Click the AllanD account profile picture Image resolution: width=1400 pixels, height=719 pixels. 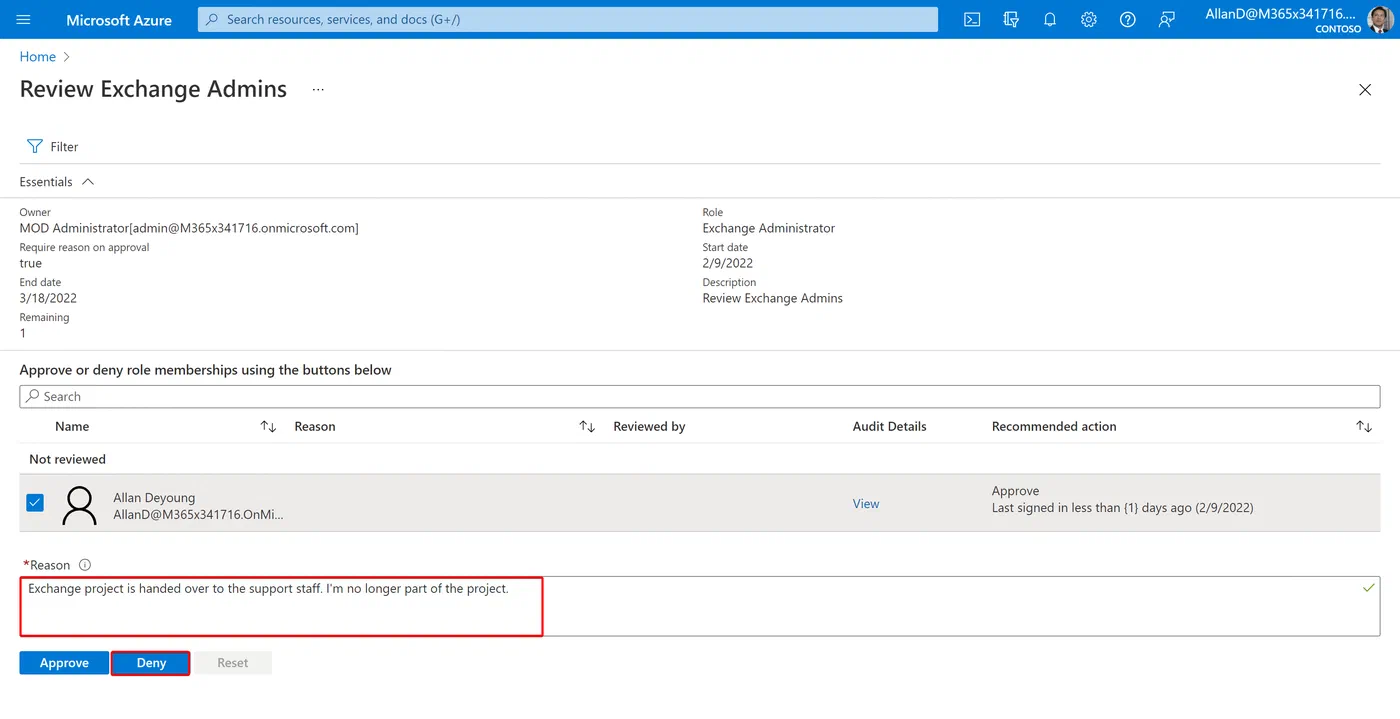[1380, 20]
